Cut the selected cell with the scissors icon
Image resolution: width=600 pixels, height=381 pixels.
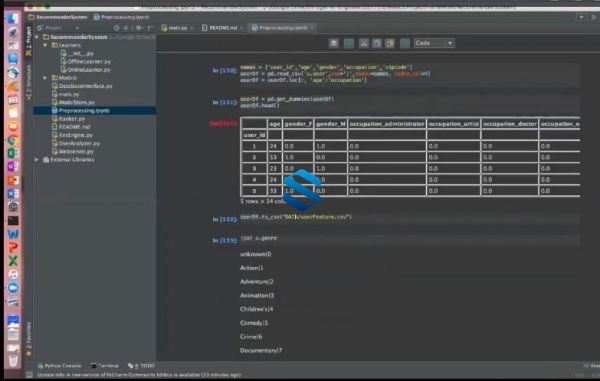click(364, 43)
